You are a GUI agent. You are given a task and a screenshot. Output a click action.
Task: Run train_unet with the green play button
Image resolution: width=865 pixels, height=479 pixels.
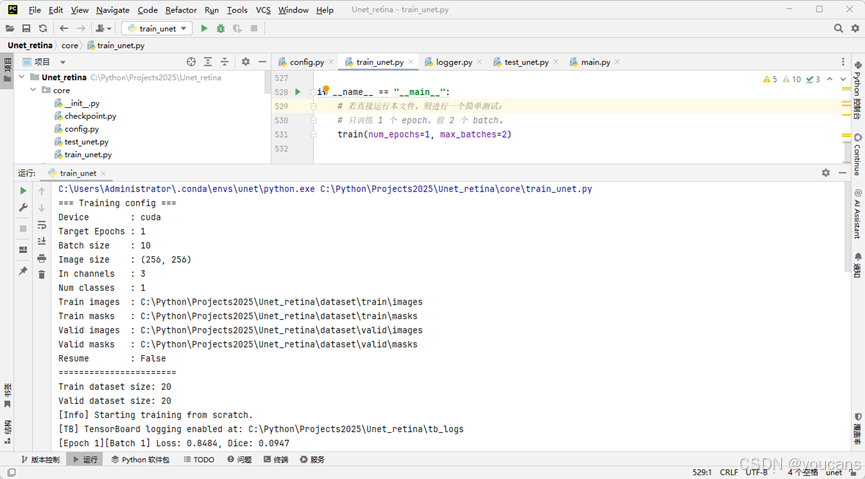204,28
